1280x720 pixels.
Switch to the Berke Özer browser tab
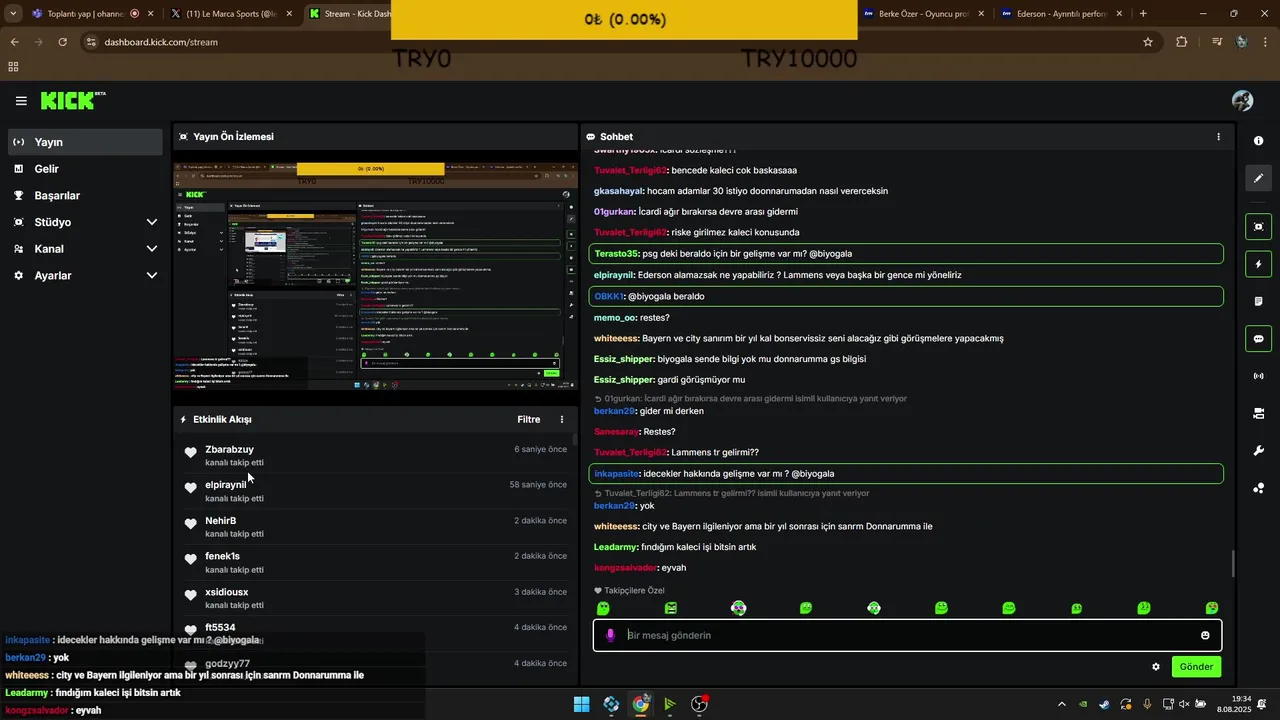point(924,14)
